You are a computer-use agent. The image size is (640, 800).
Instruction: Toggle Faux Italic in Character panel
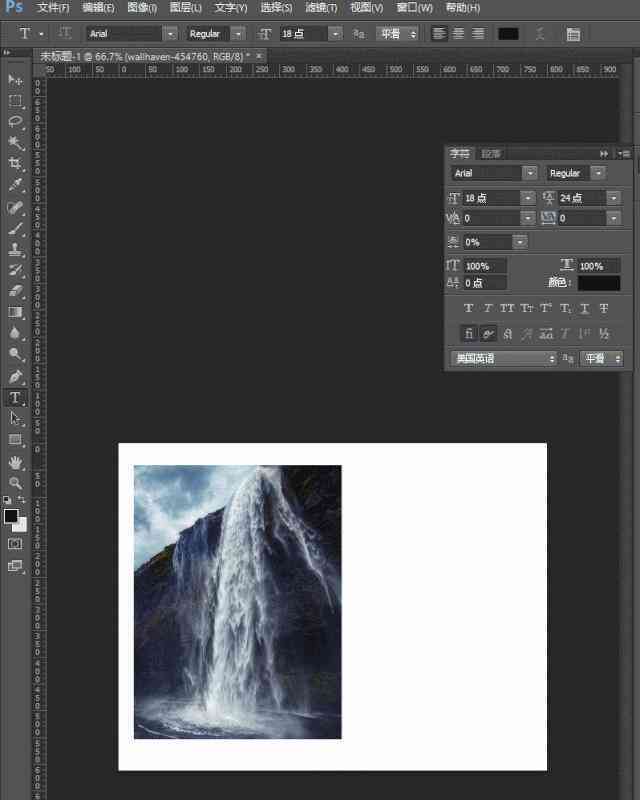click(x=488, y=308)
